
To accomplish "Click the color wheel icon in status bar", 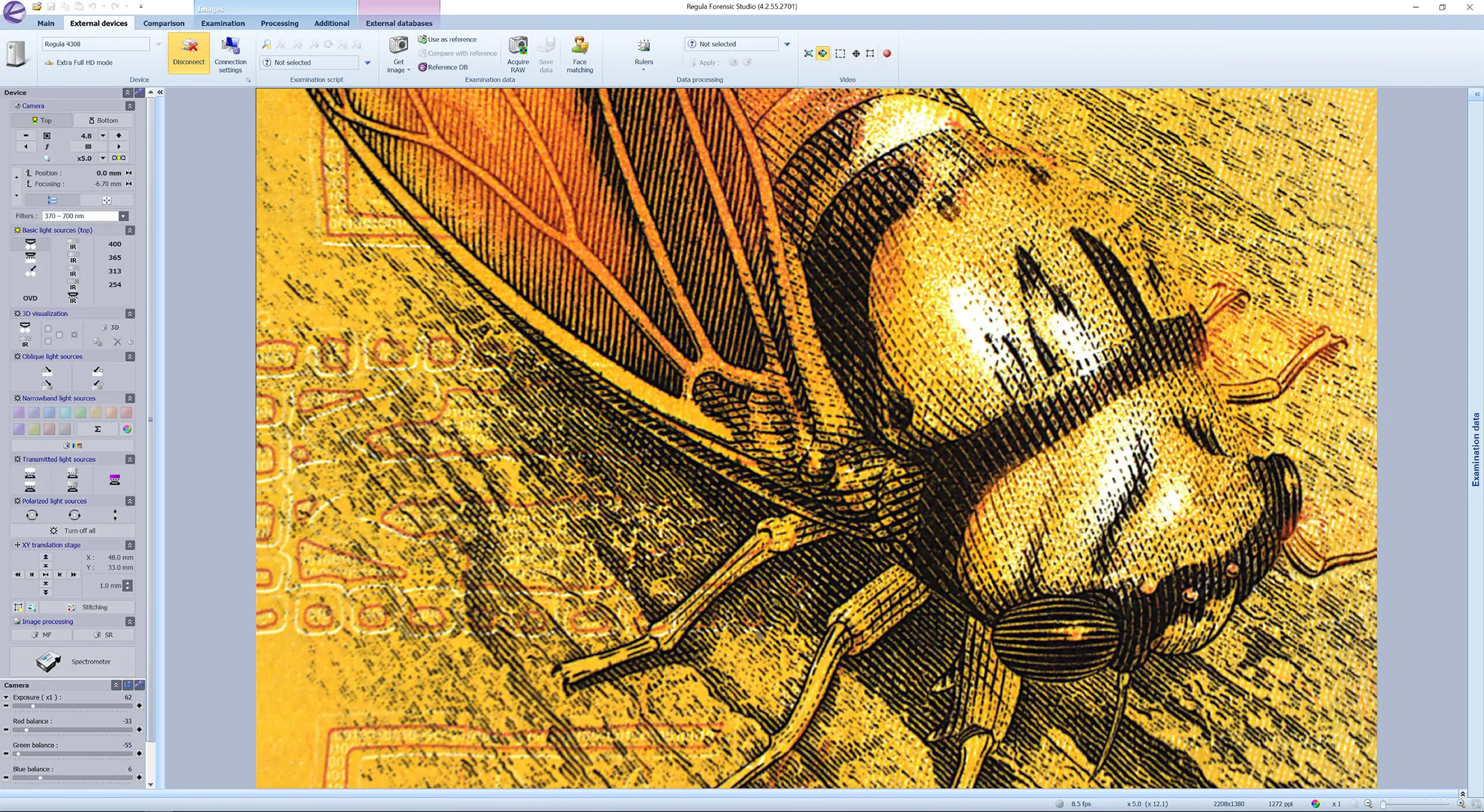I will (1315, 804).
